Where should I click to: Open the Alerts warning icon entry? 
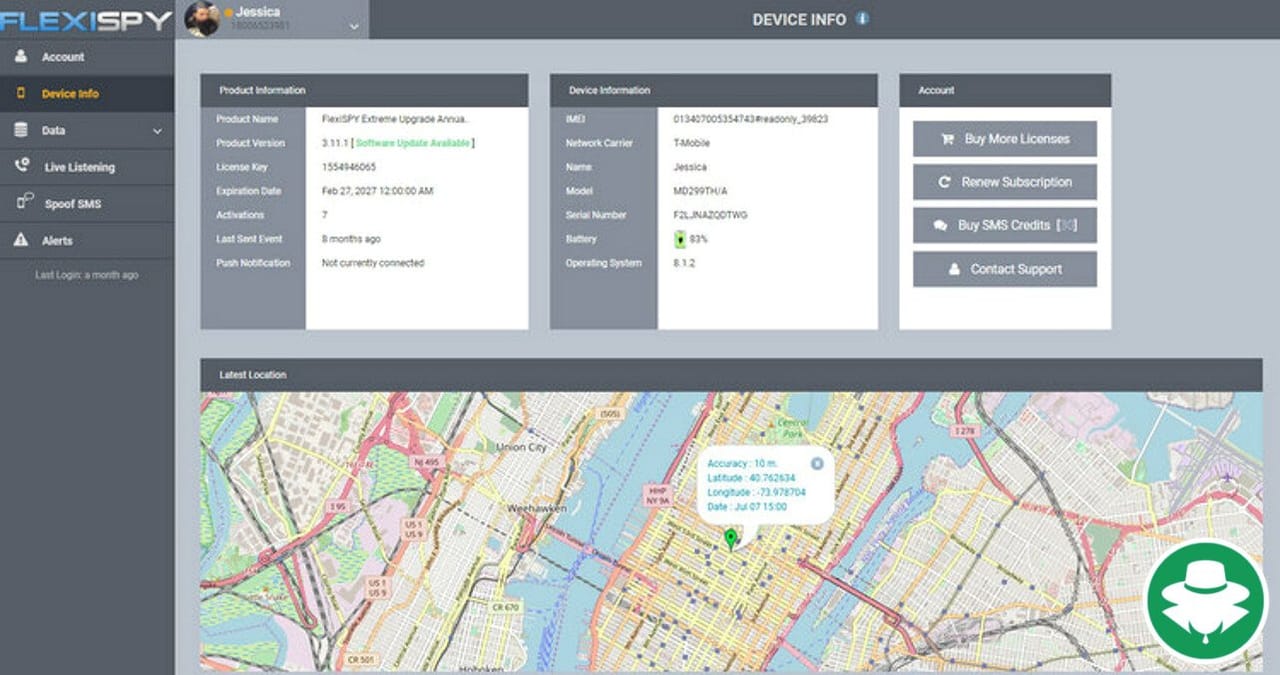coord(21,240)
